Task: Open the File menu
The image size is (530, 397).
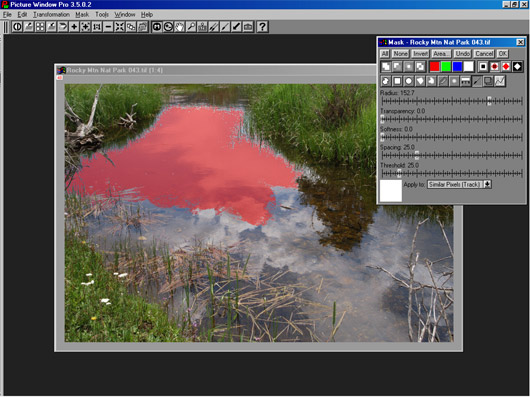Action: (7, 15)
